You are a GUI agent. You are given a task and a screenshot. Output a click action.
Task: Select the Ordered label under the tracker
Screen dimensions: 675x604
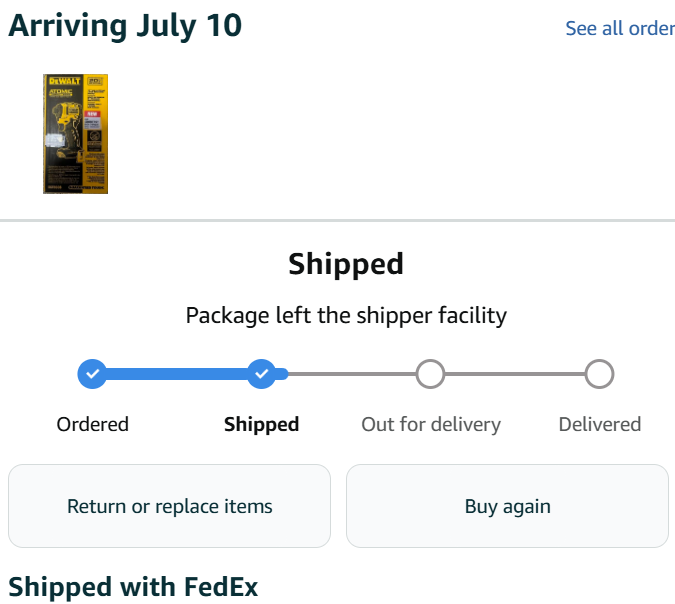pos(92,424)
